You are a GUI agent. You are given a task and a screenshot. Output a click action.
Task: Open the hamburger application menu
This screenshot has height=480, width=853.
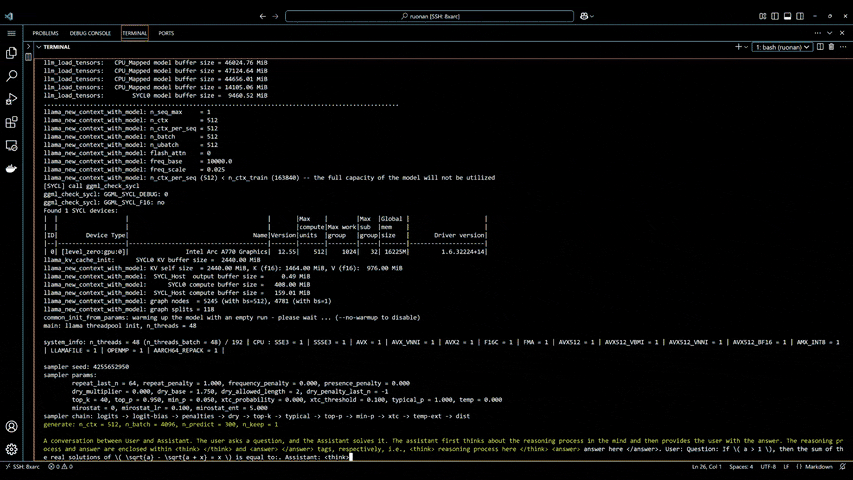(11, 33)
